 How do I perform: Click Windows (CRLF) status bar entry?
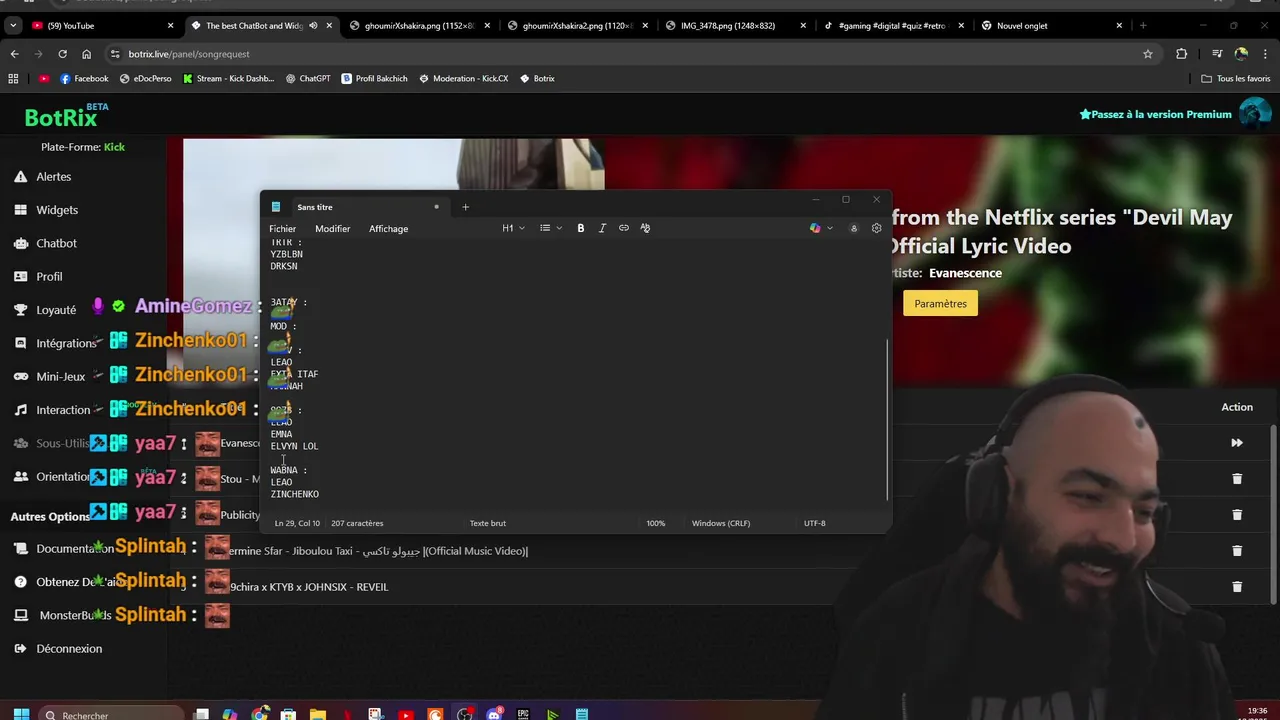pyautogui.click(x=721, y=523)
